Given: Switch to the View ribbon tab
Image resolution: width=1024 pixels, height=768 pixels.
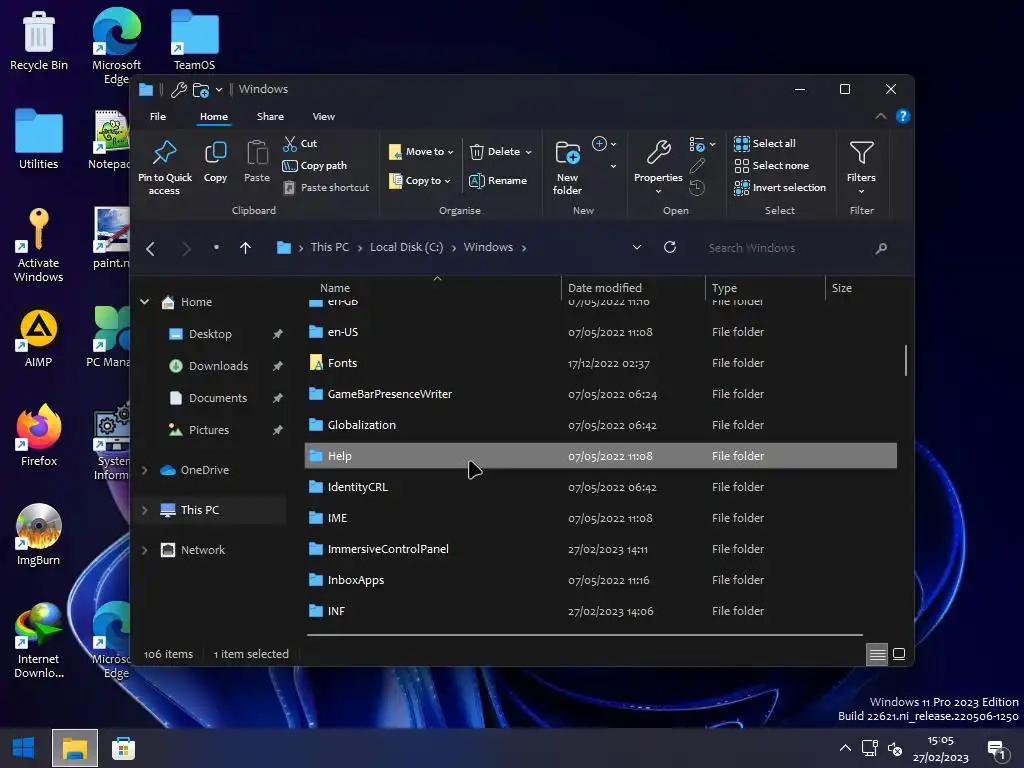Looking at the screenshot, I should pos(323,116).
